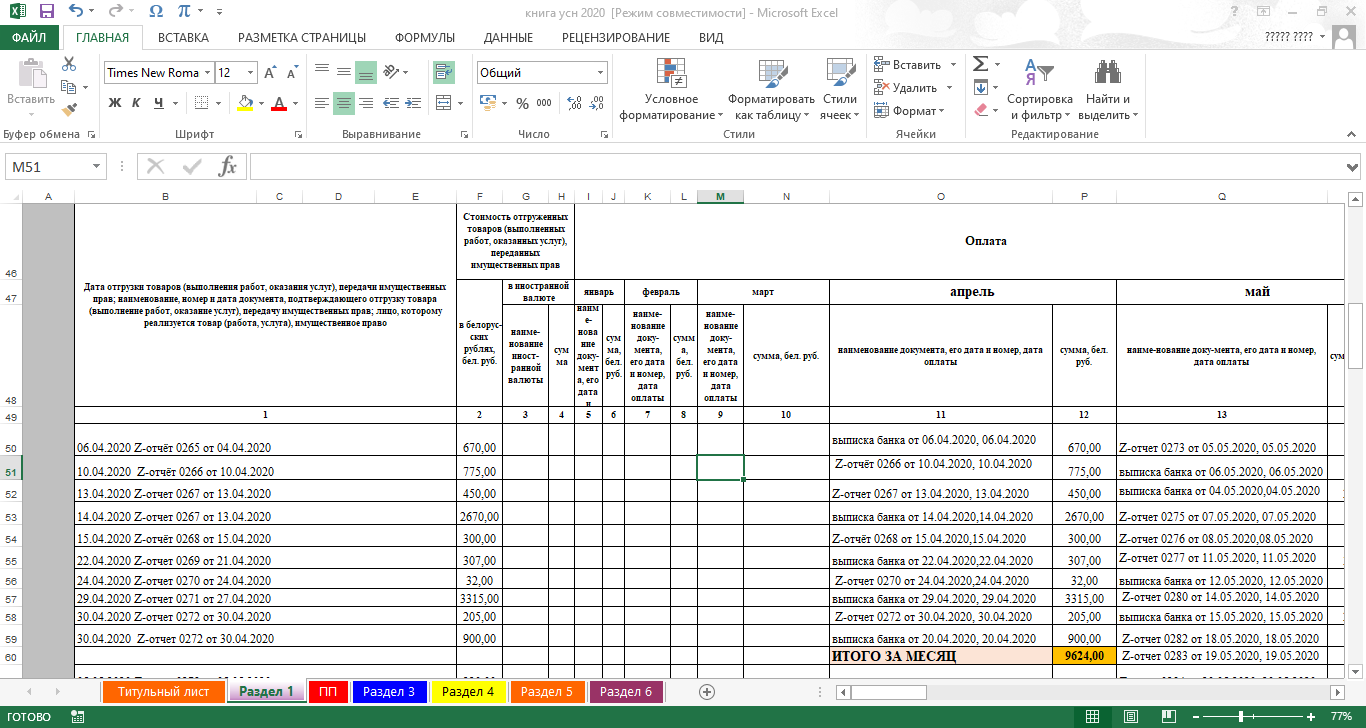Select the AutoSum sigma icon

[981, 64]
